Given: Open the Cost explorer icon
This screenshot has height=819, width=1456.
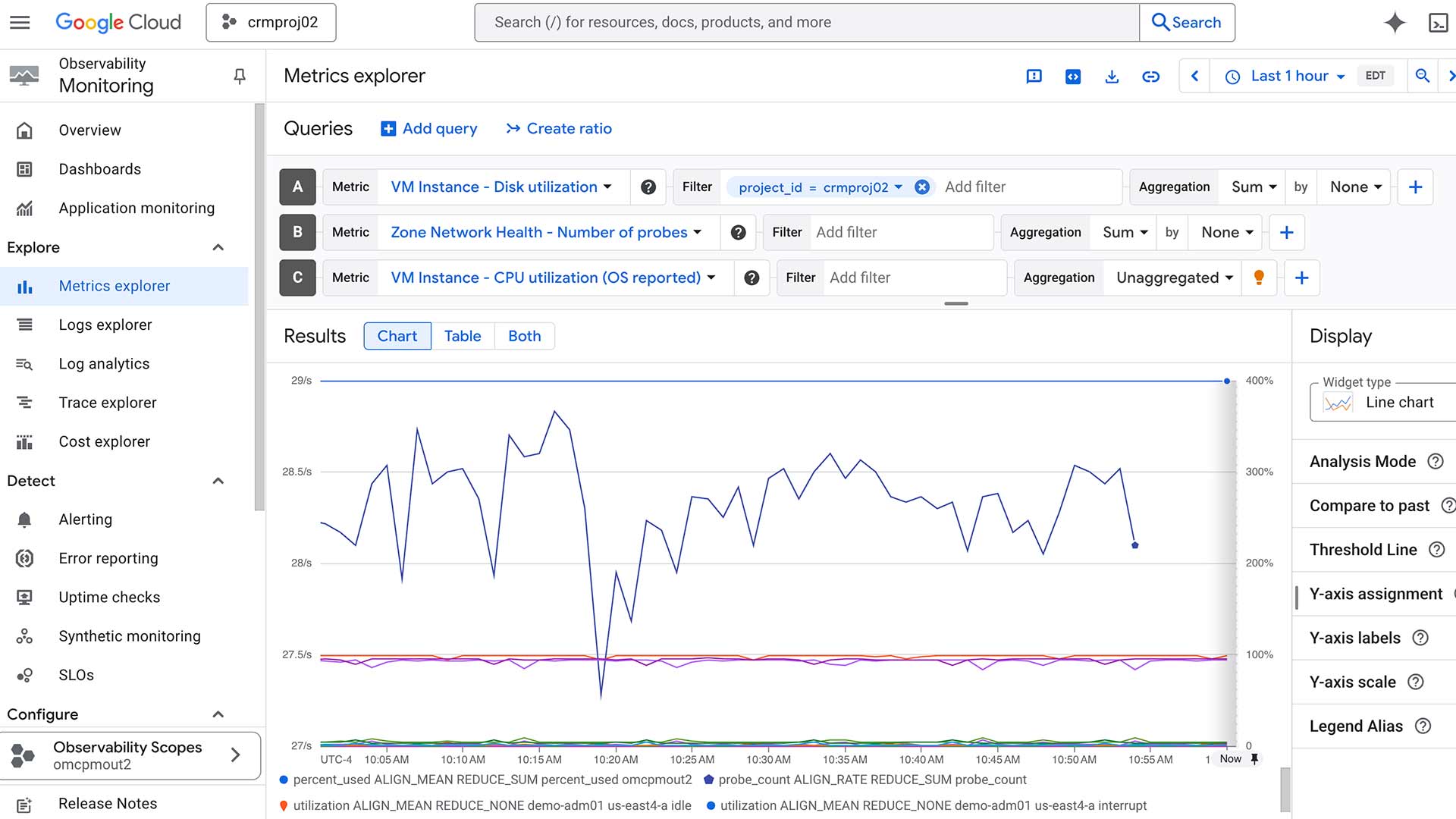Looking at the screenshot, I should [x=25, y=441].
